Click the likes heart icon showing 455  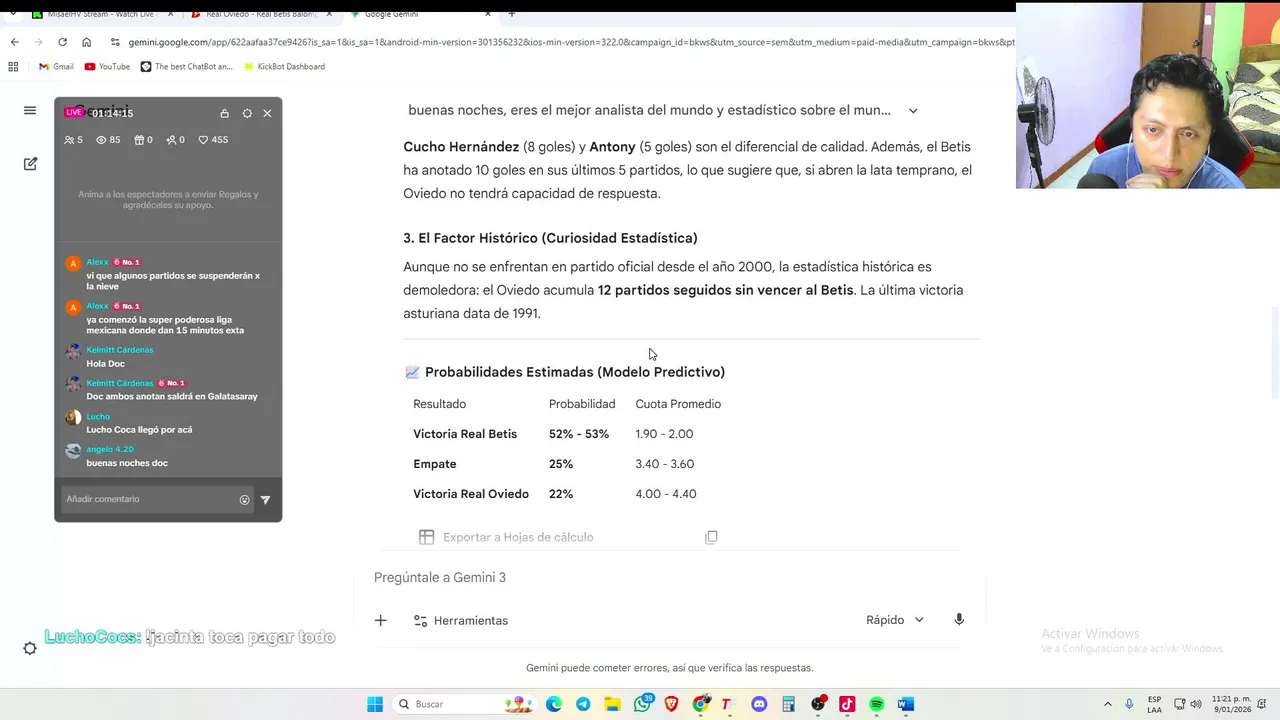[x=203, y=140]
